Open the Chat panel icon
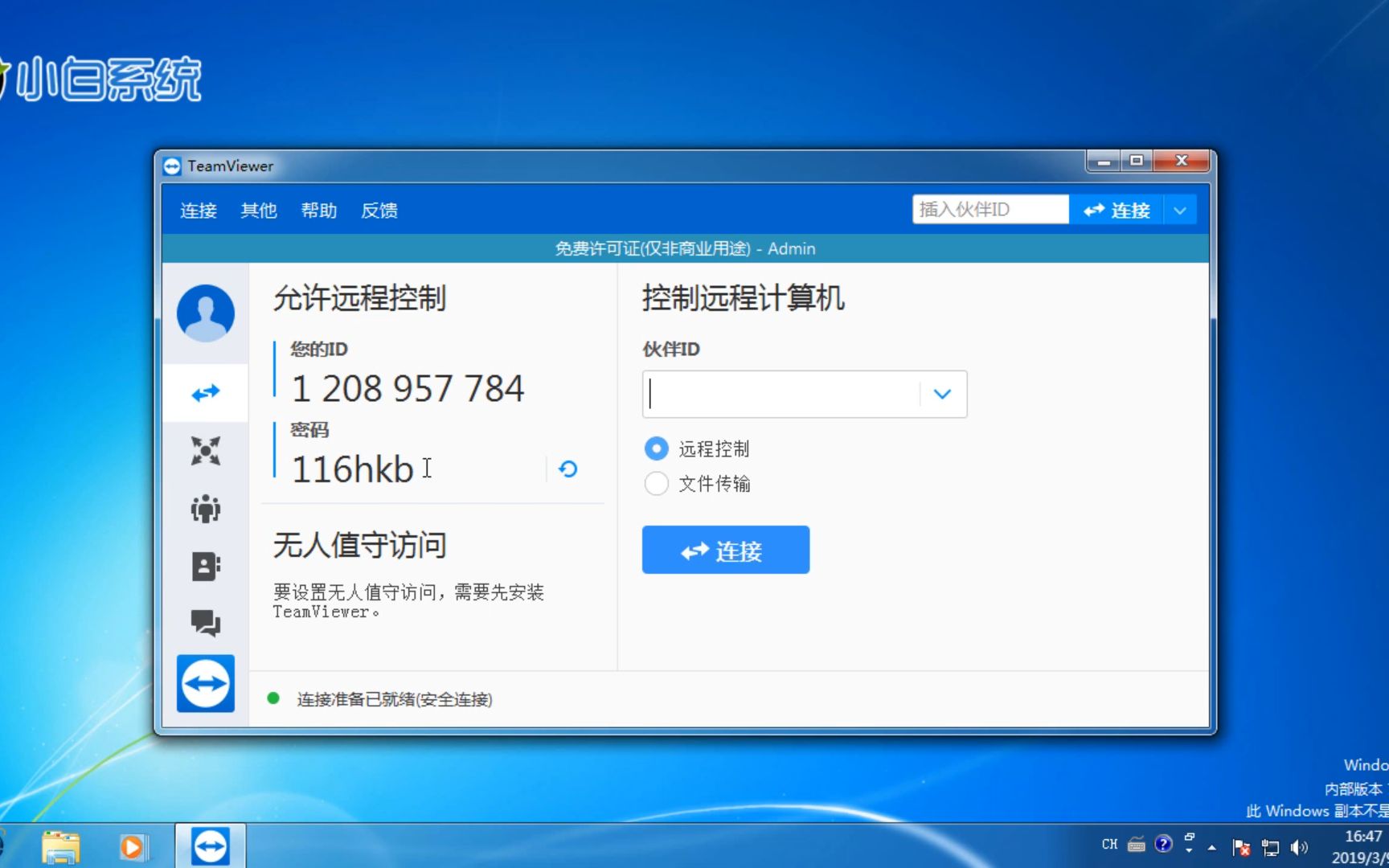This screenshot has height=868, width=1389. pyautogui.click(x=206, y=623)
